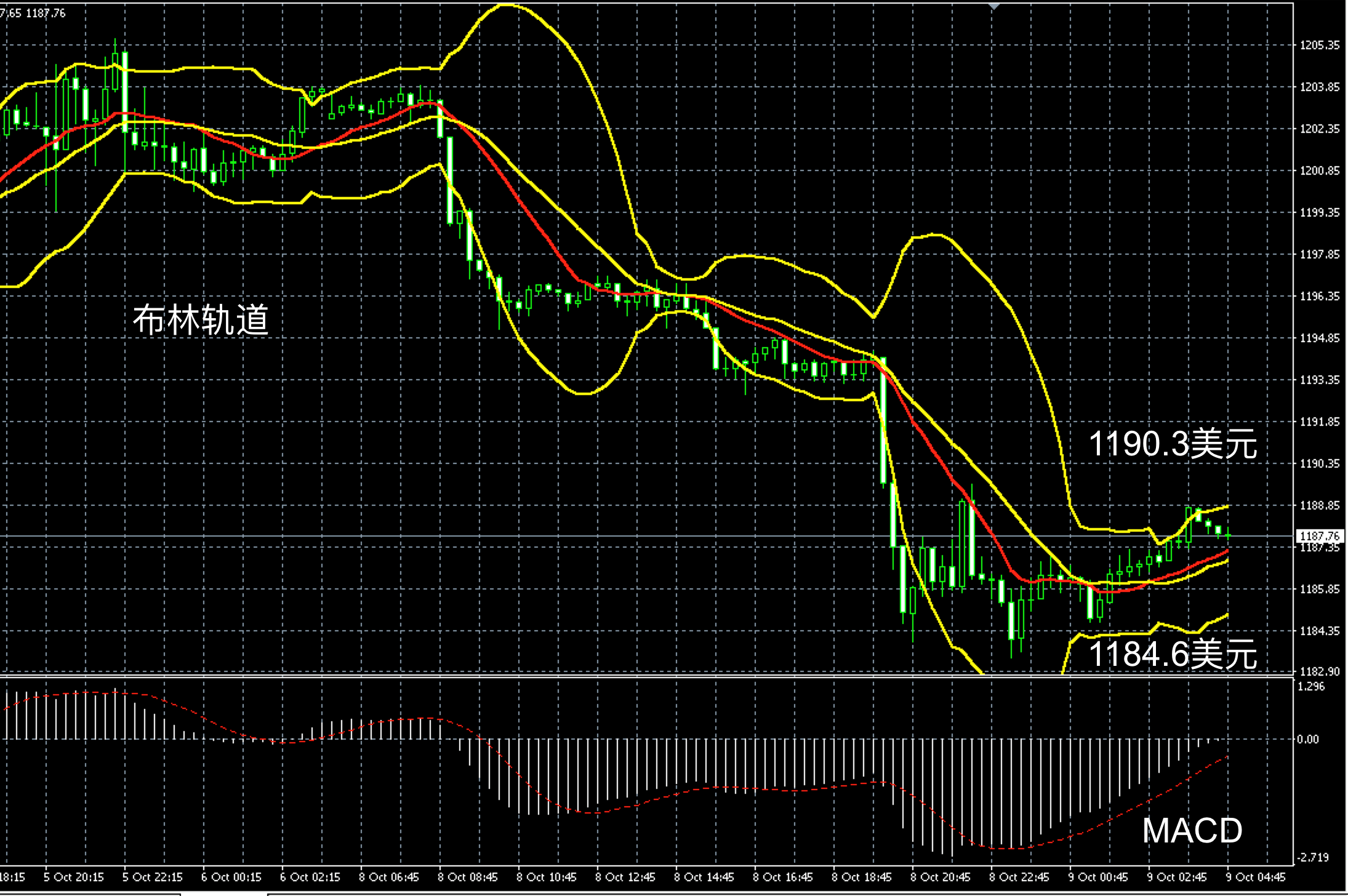Click time label 9 Oct 02:45
The width and height of the screenshot is (1348, 896).
pyautogui.click(x=1177, y=877)
